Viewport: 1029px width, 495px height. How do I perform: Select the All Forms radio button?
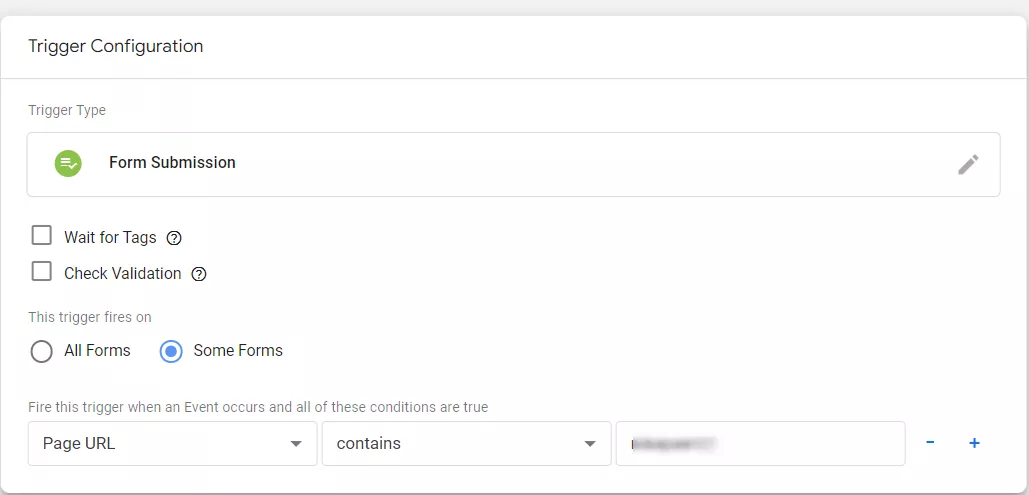pyautogui.click(x=41, y=352)
